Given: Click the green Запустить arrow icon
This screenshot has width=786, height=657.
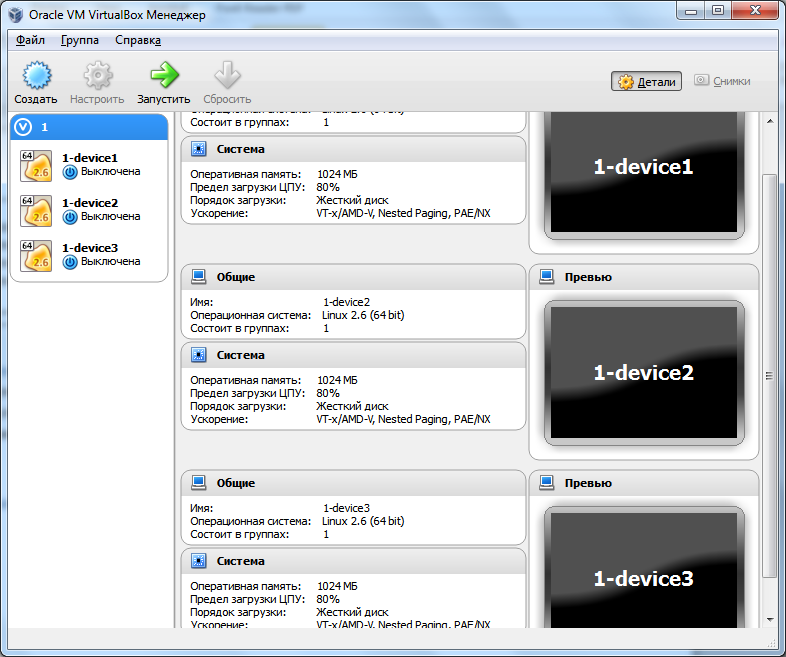Looking at the screenshot, I should point(164,75).
